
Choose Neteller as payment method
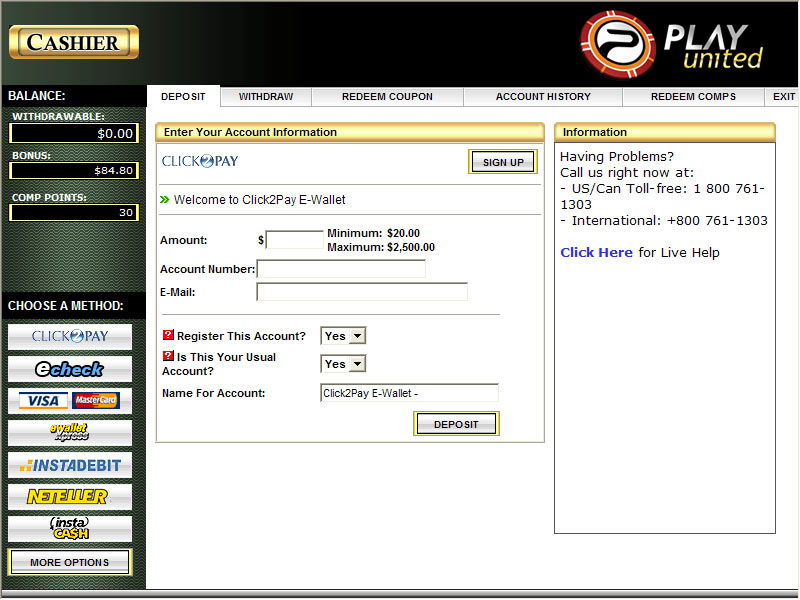[70, 497]
